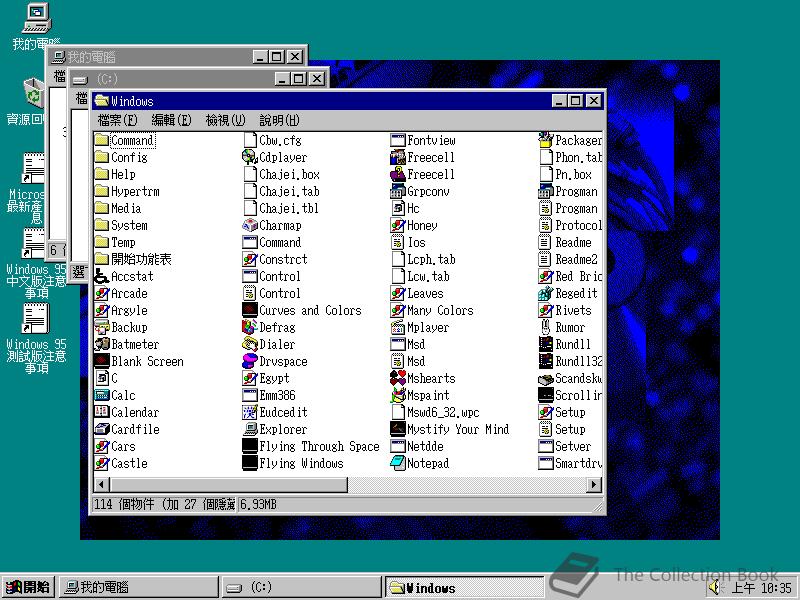Open the 說明(H) menu

(280, 120)
